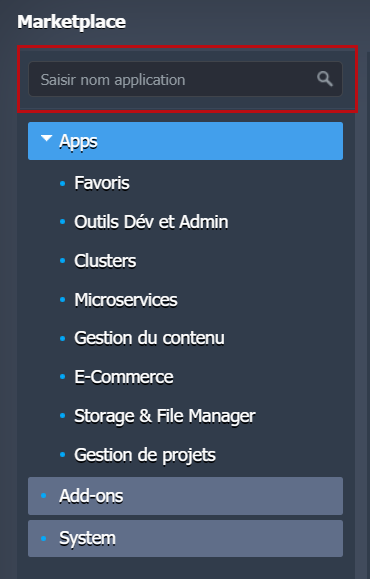Click the bullet icon beside Favoris
Screen dimensions: 370x579
click(62, 183)
